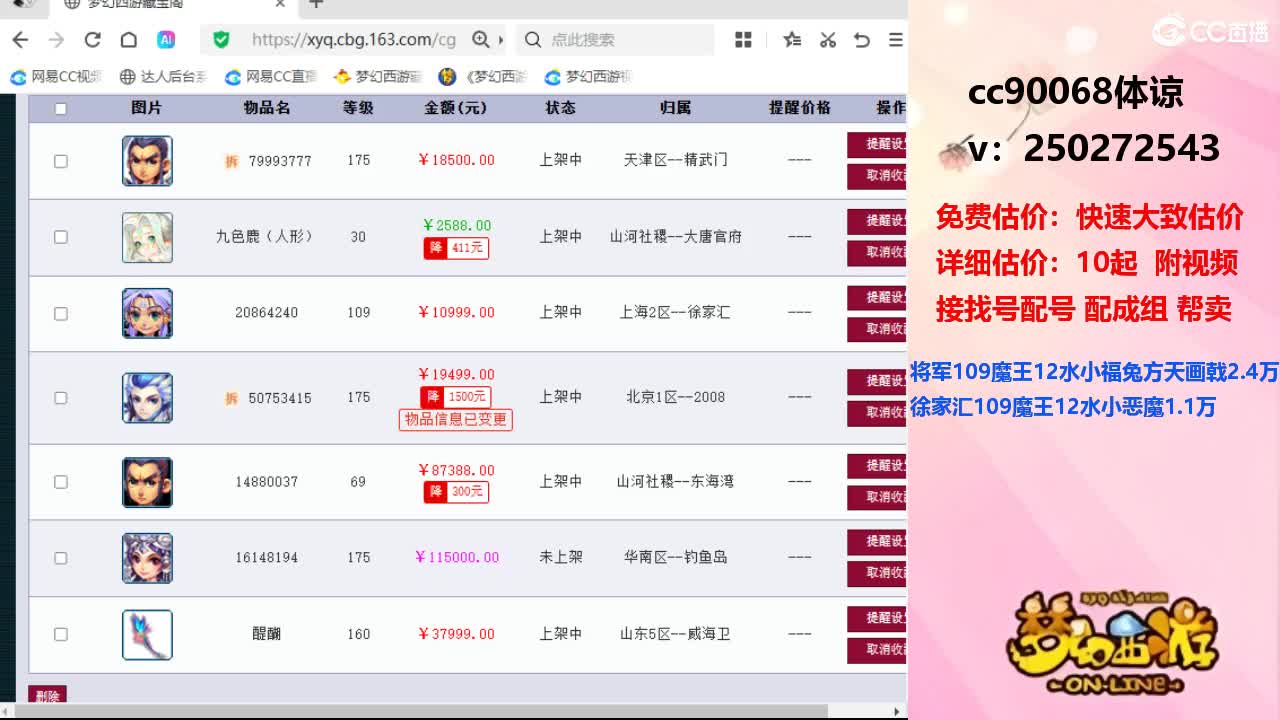Open the apps grid icon

[743, 40]
